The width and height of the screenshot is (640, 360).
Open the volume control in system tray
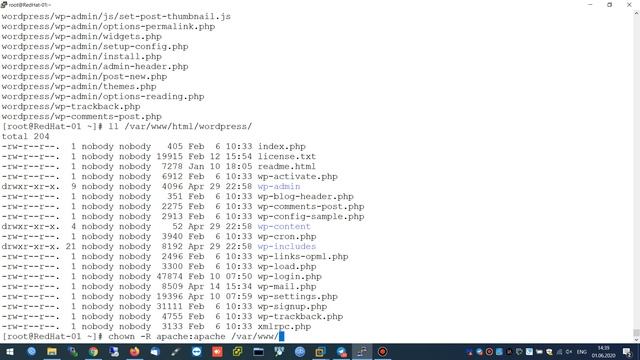[x=569, y=351]
